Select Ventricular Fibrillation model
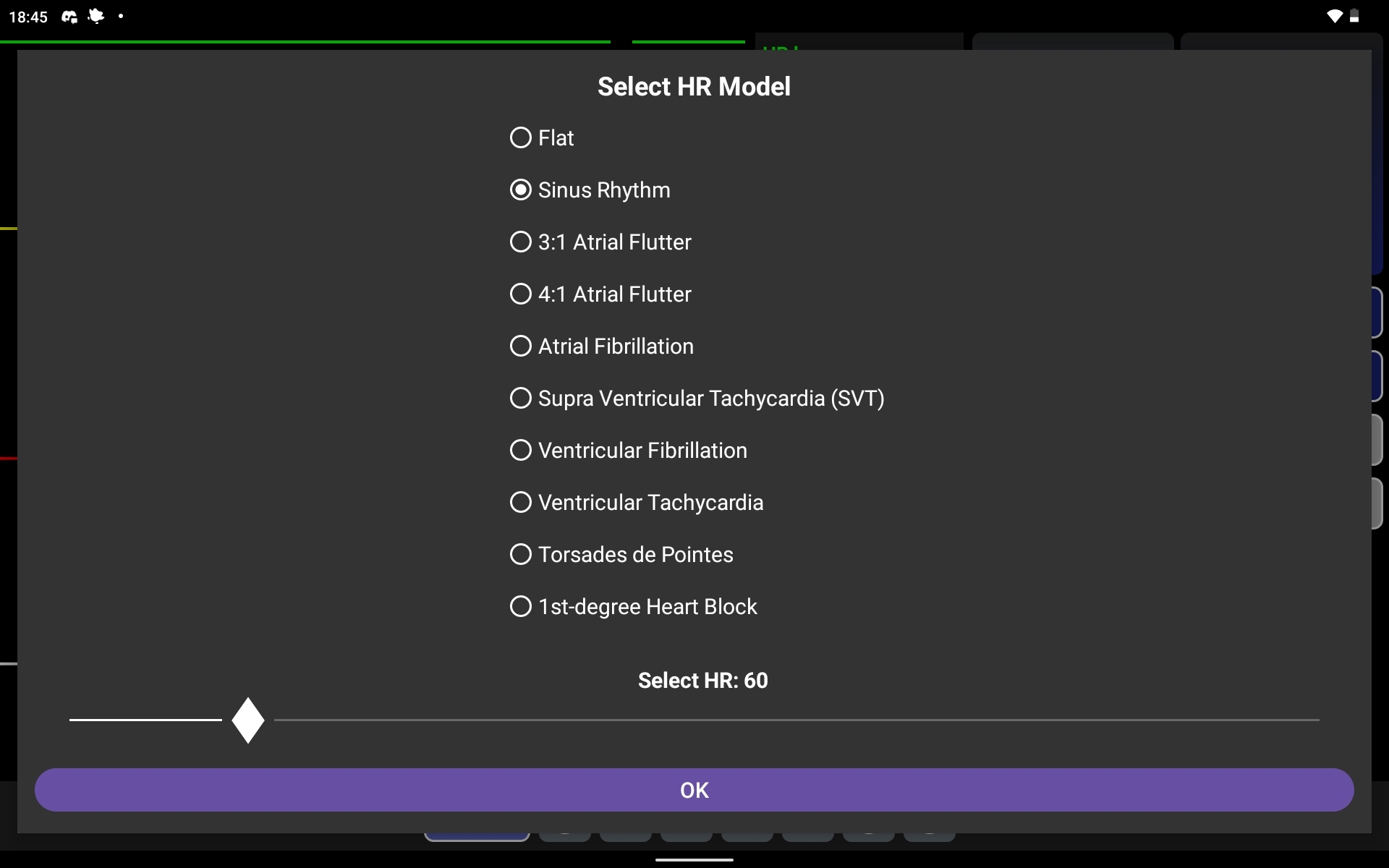This screenshot has width=1389, height=868. coord(521,450)
